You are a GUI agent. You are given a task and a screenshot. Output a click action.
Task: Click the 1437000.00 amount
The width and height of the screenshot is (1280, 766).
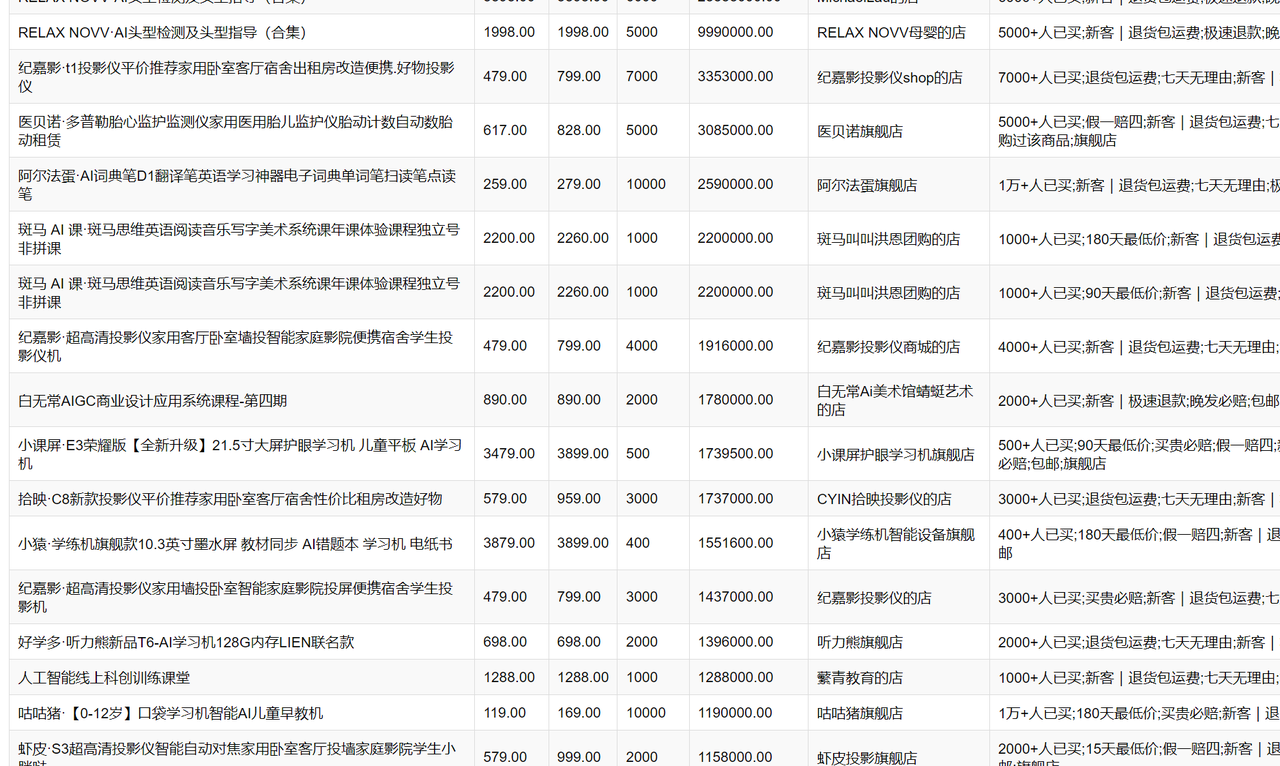click(735, 596)
